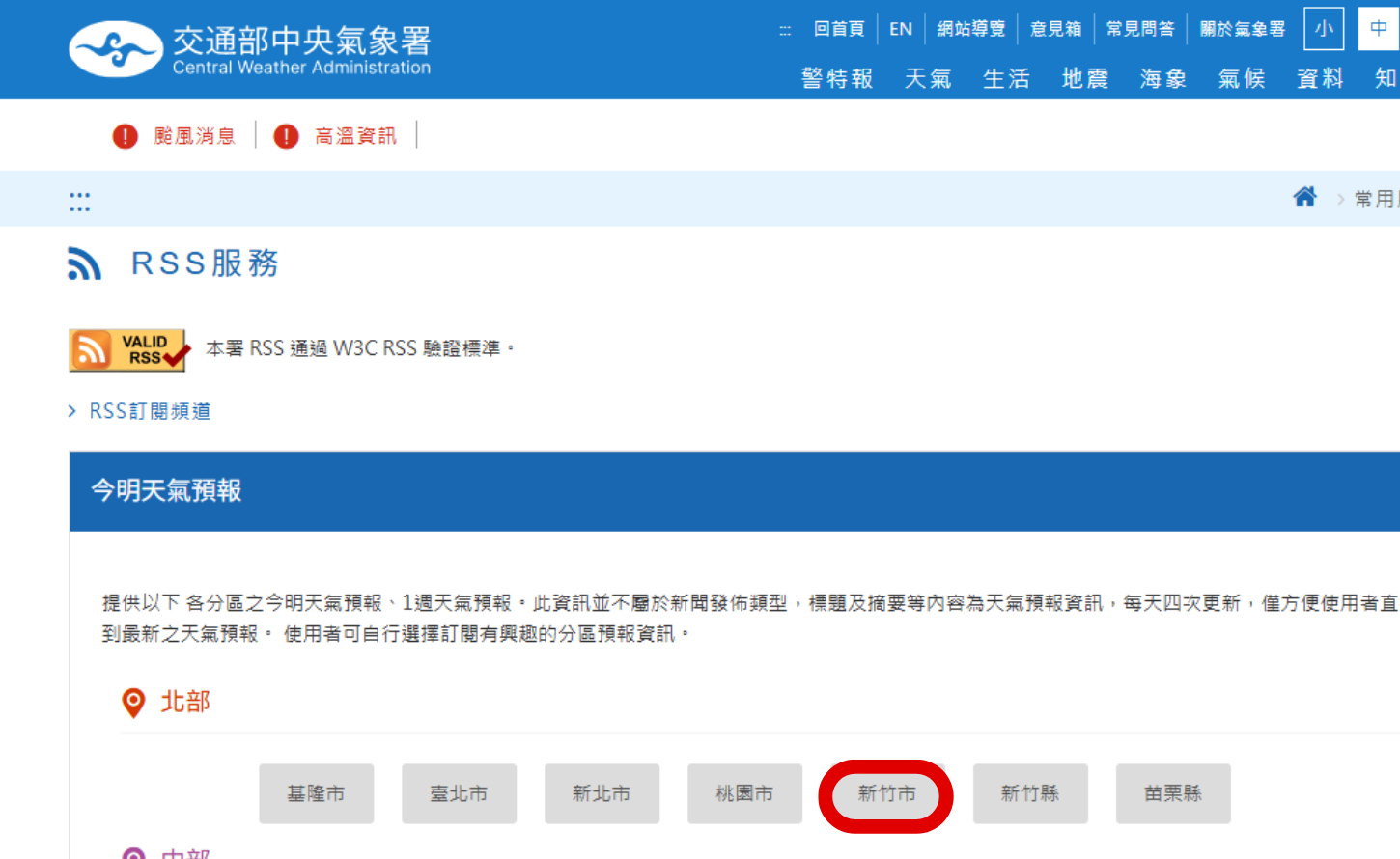Switch font size to 中
1400x859 pixels.
[1379, 28]
